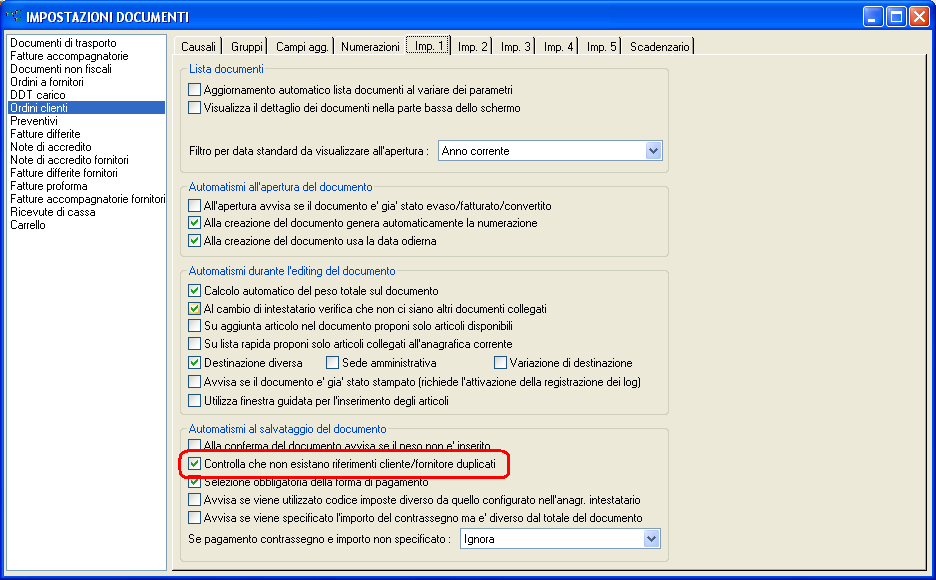Check Su lista rapida proponi articoli collegati

tap(194, 344)
